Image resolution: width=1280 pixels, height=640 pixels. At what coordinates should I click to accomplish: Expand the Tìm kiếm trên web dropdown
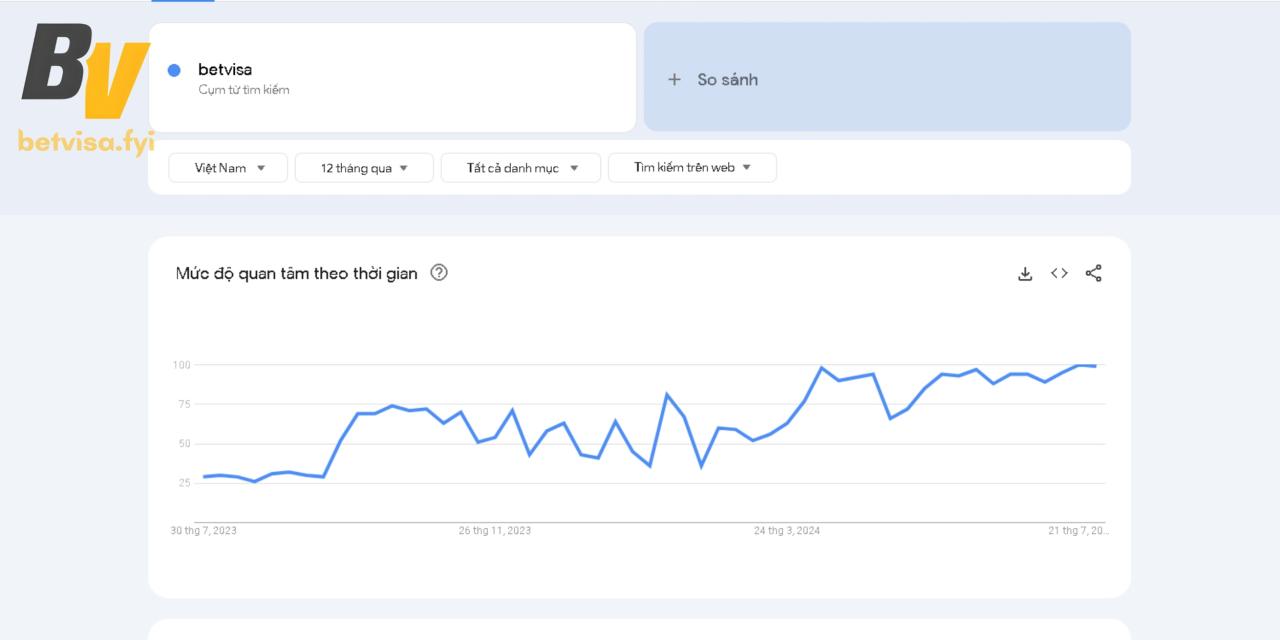[692, 168]
